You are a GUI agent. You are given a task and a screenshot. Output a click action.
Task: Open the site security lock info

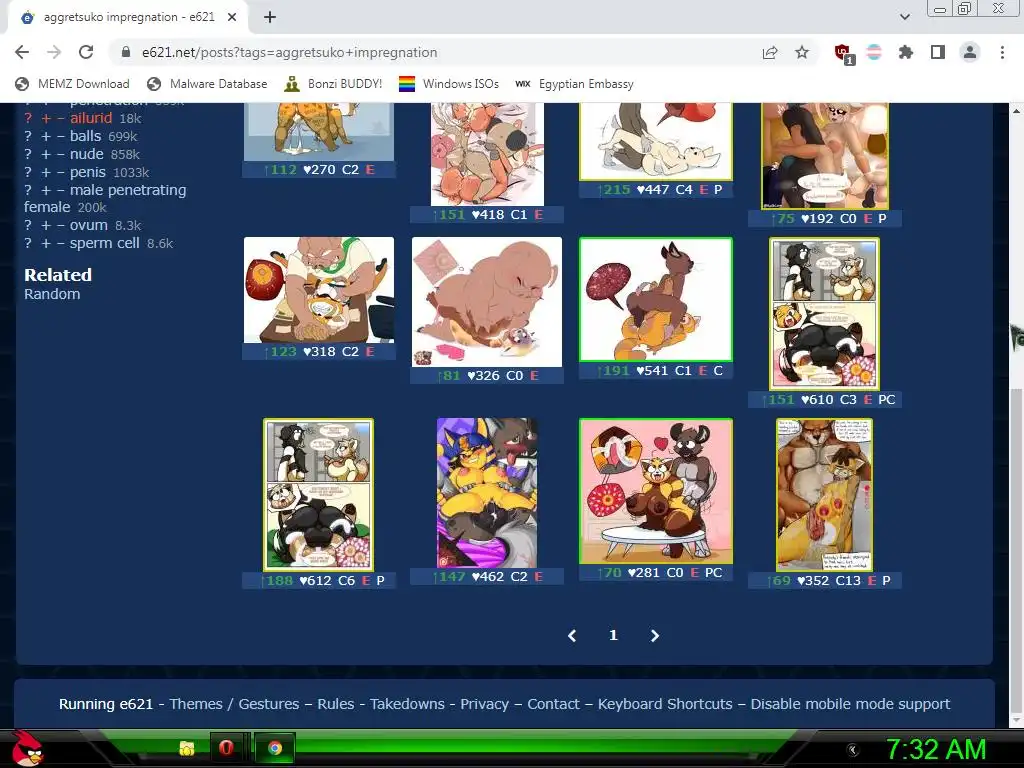click(126, 52)
